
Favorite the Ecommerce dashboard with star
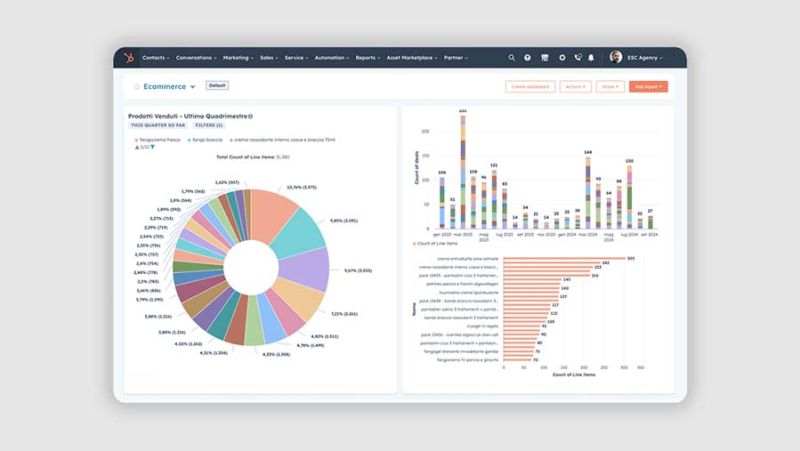[x=137, y=87]
